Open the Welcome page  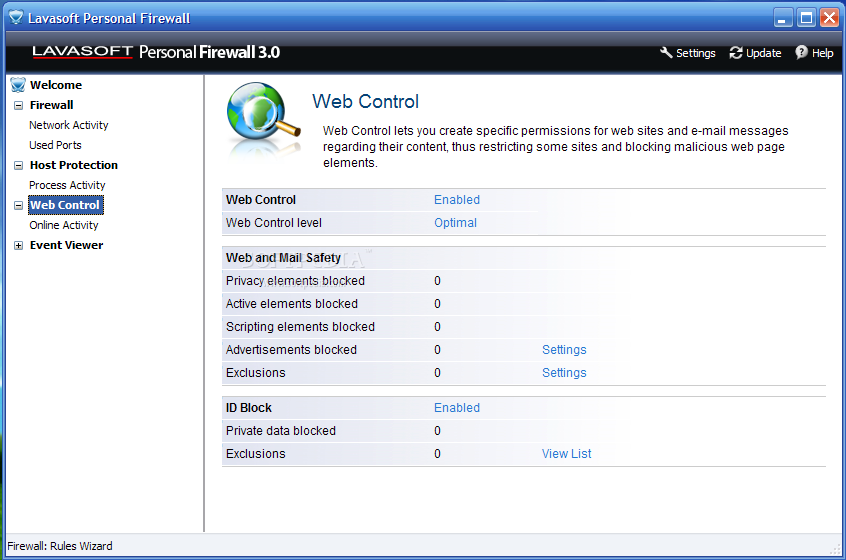click(x=56, y=85)
